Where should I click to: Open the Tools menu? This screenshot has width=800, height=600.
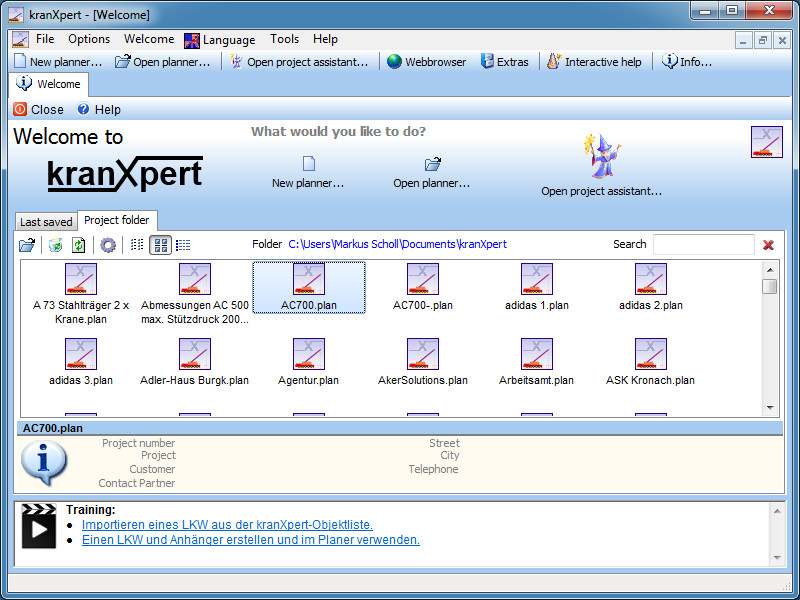pos(284,40)
